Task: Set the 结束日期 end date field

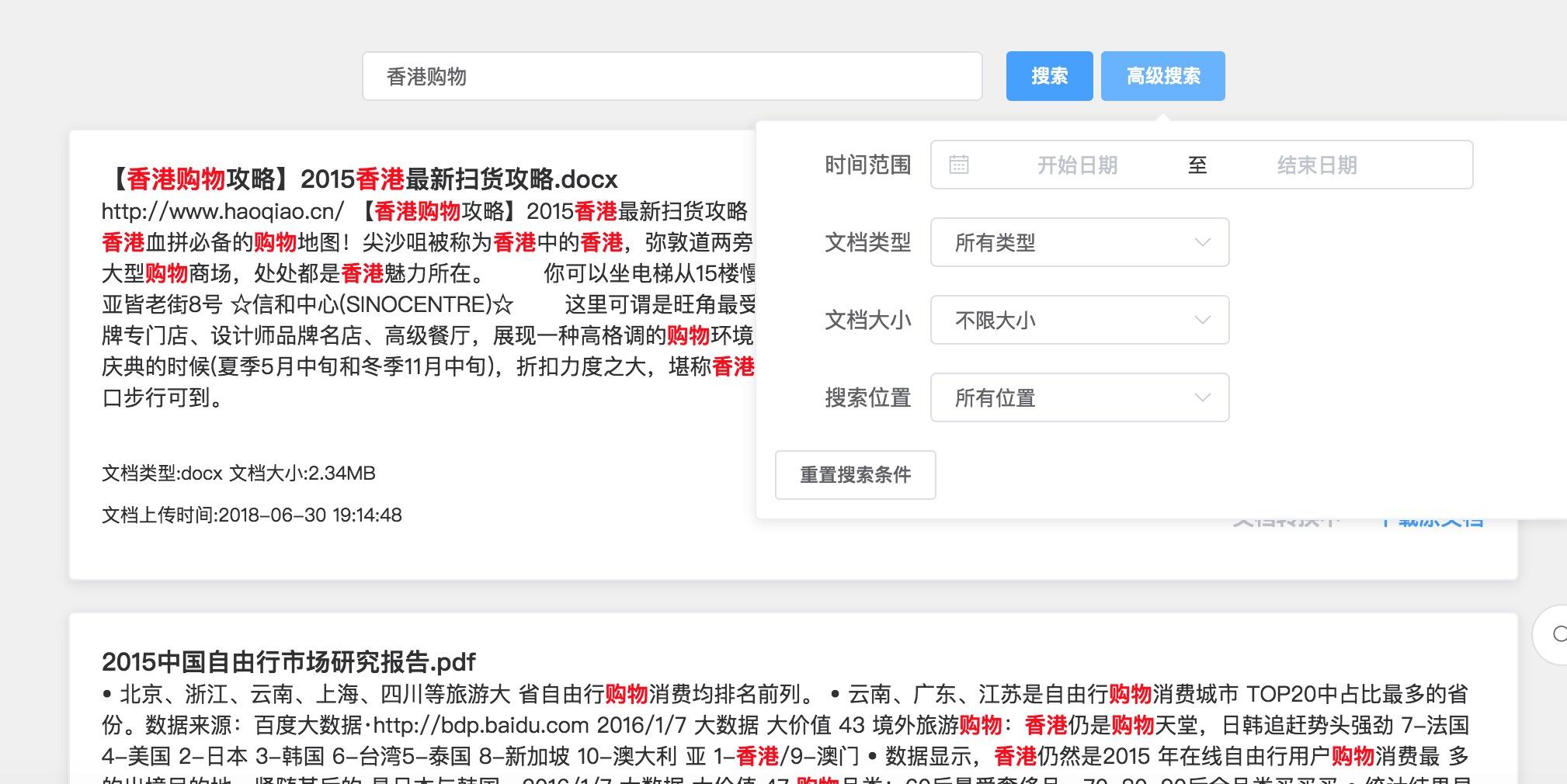Action: pyautogui.click(x=1317, y=165)
